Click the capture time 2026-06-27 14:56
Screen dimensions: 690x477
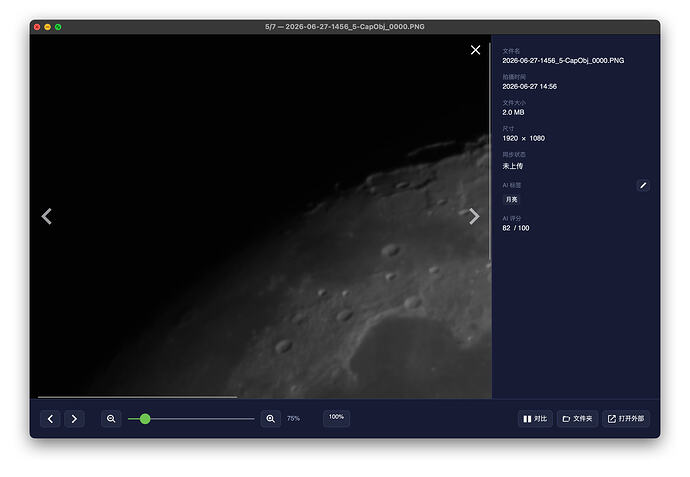529,86
